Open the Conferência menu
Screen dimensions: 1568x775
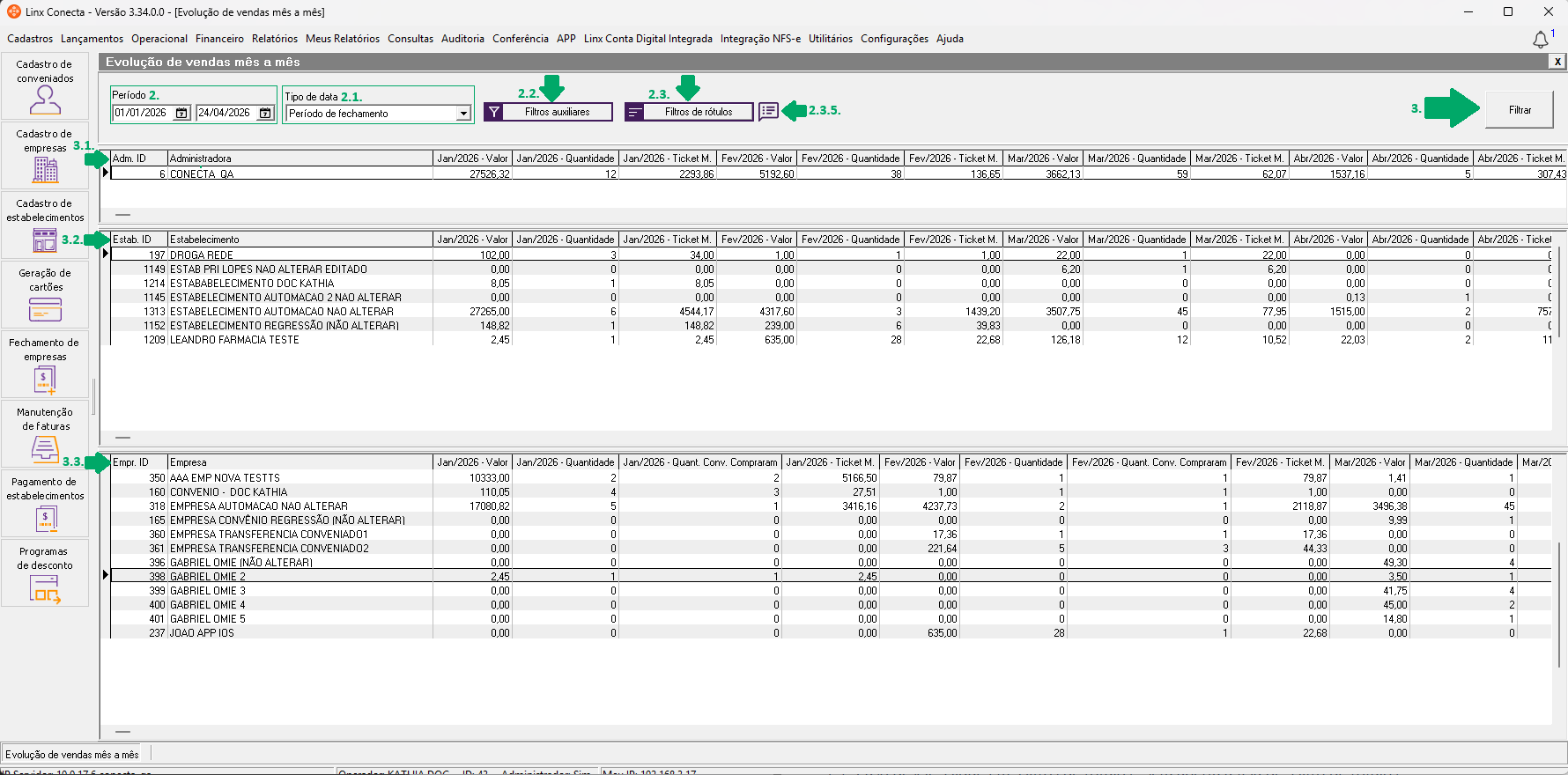(x=521, y=39)
